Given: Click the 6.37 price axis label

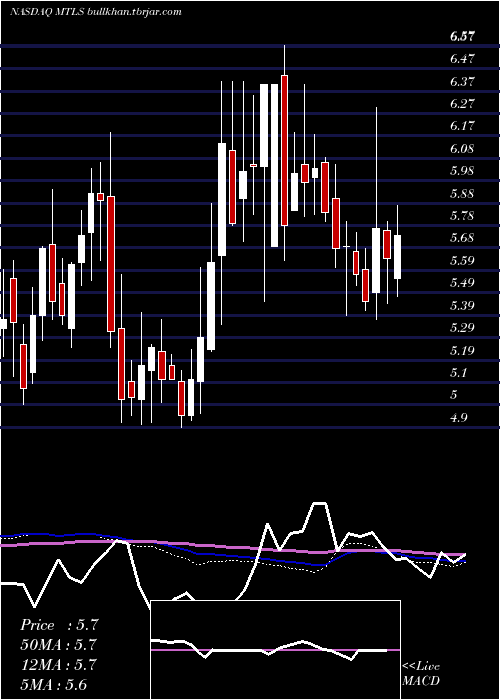Looking at the screenshot, I should [462, 82].
